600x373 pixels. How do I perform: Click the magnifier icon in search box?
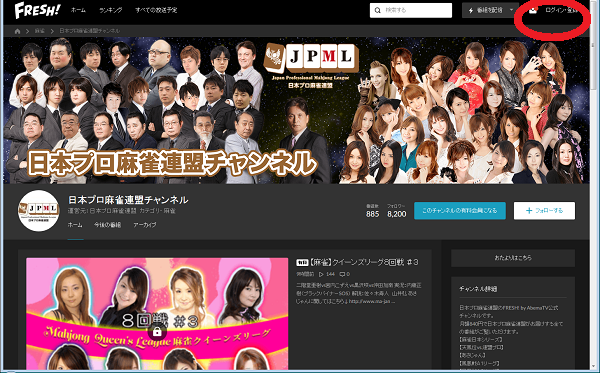(x=378, y=10)
